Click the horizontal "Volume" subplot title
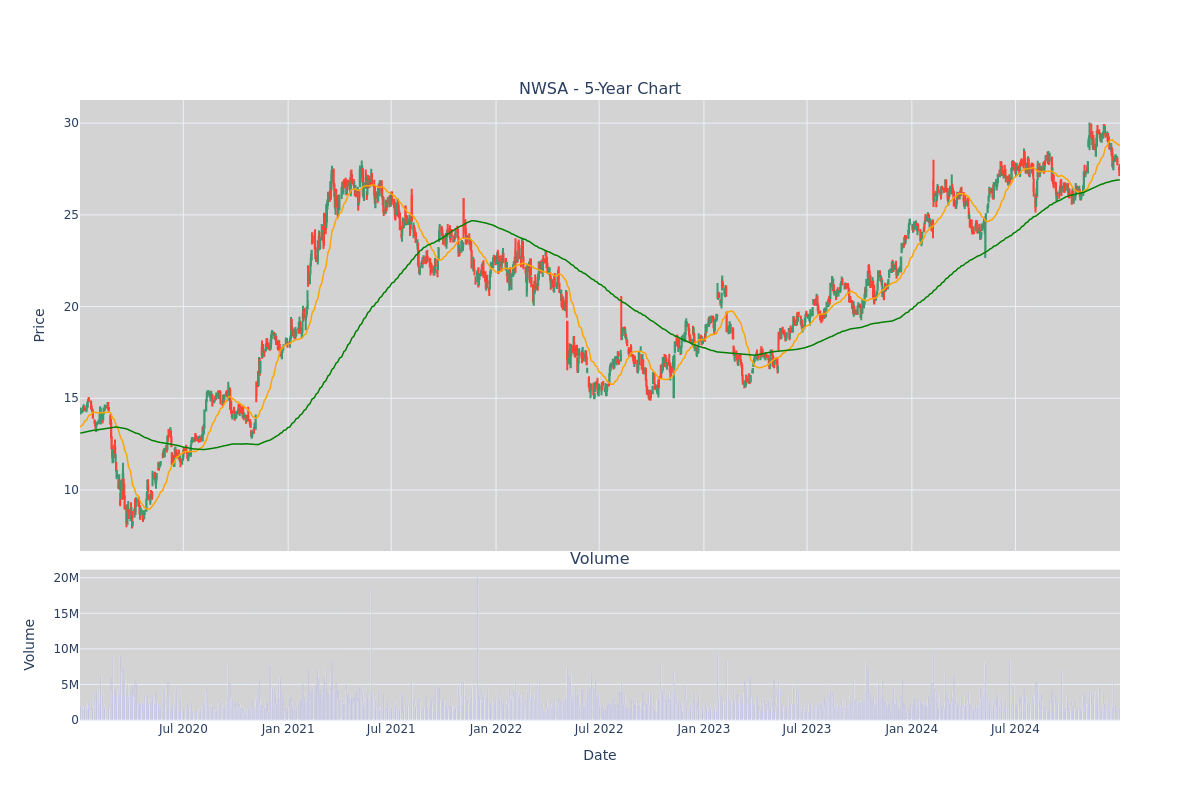The height and width of the screenshot is (800, 1200). coord(600,559)
